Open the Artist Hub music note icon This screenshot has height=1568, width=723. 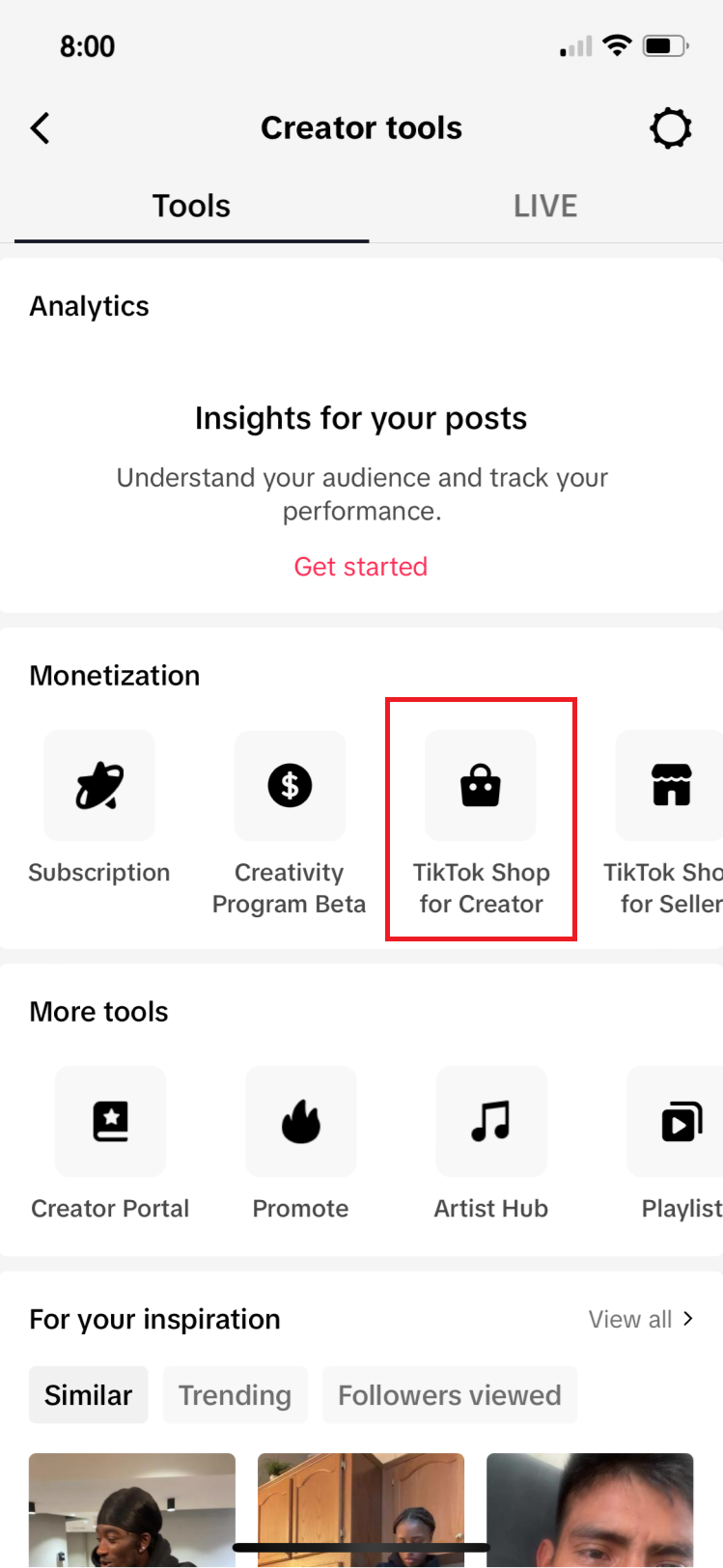[491, 1122]
